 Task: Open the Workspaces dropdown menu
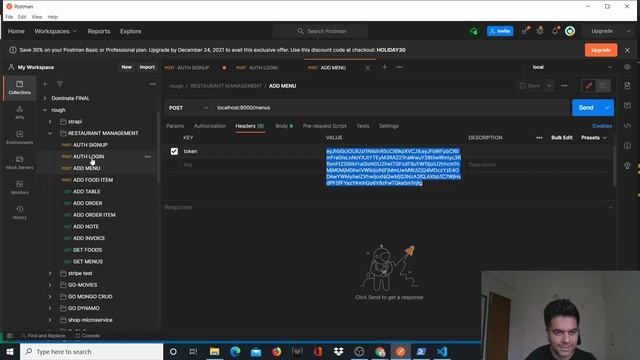(56, 31)
